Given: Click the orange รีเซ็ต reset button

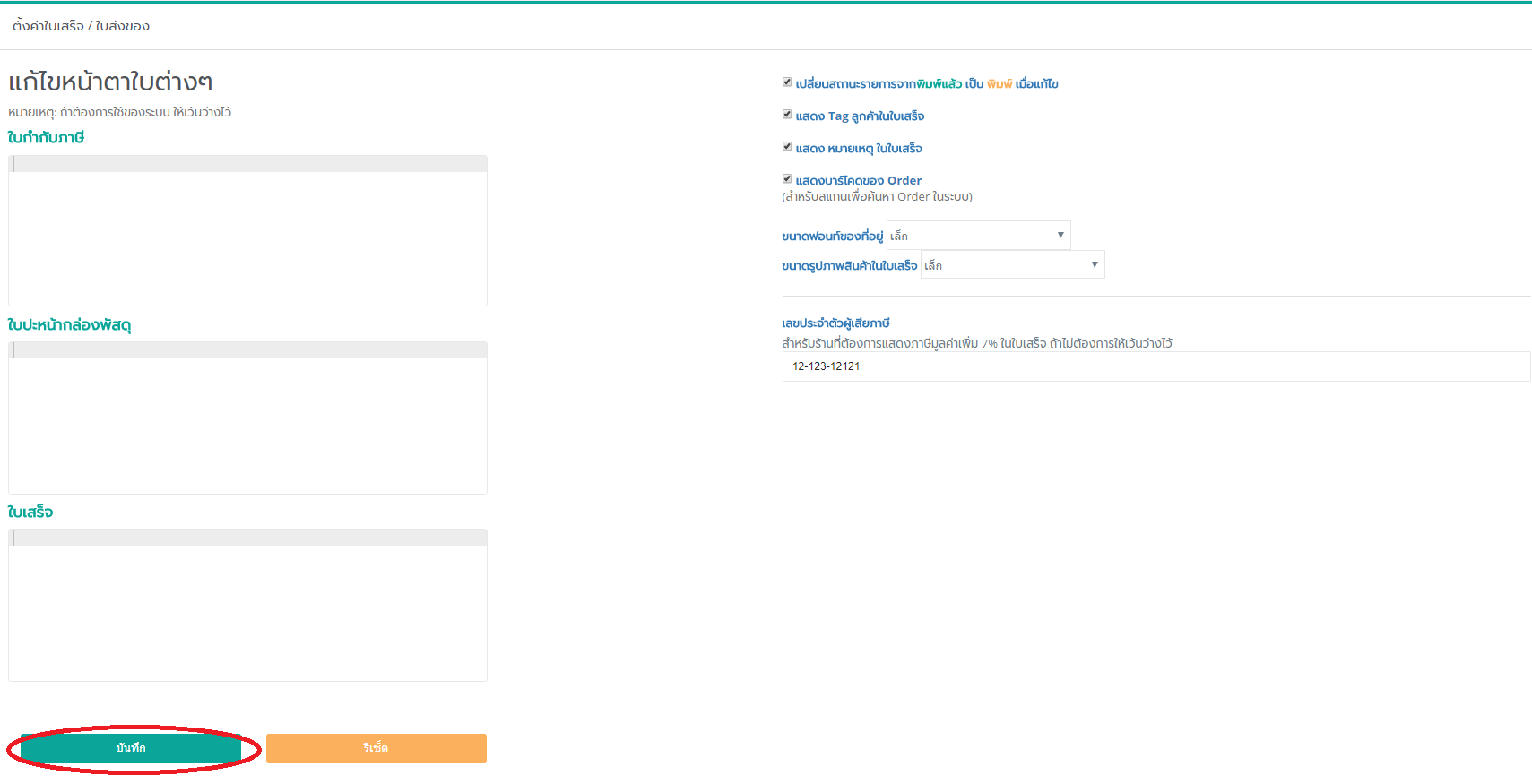Looking at the screenshot, I should (376, 748).
